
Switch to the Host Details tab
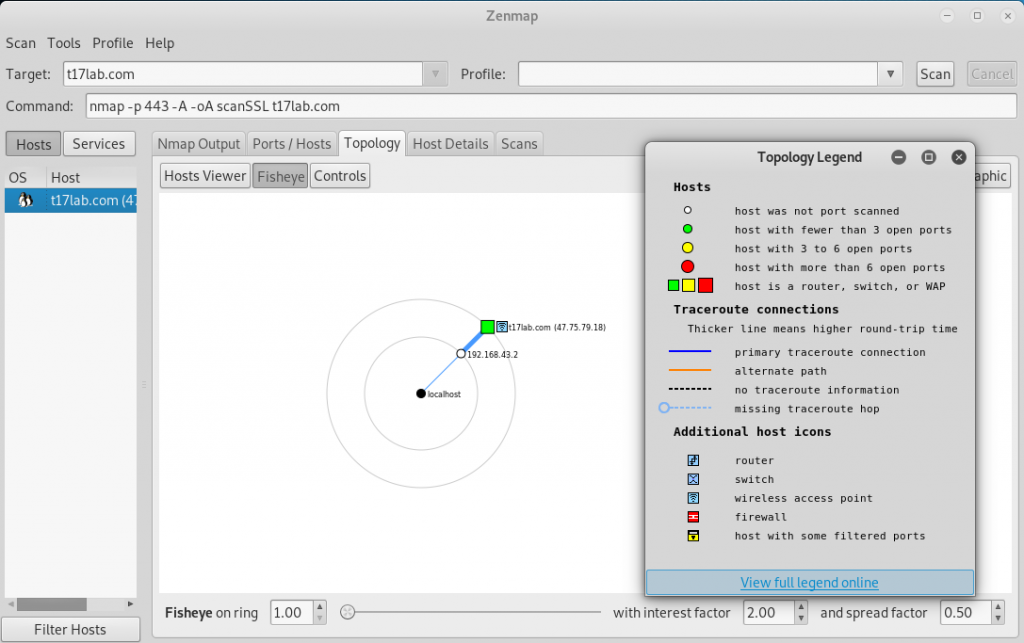coord(450,143)
